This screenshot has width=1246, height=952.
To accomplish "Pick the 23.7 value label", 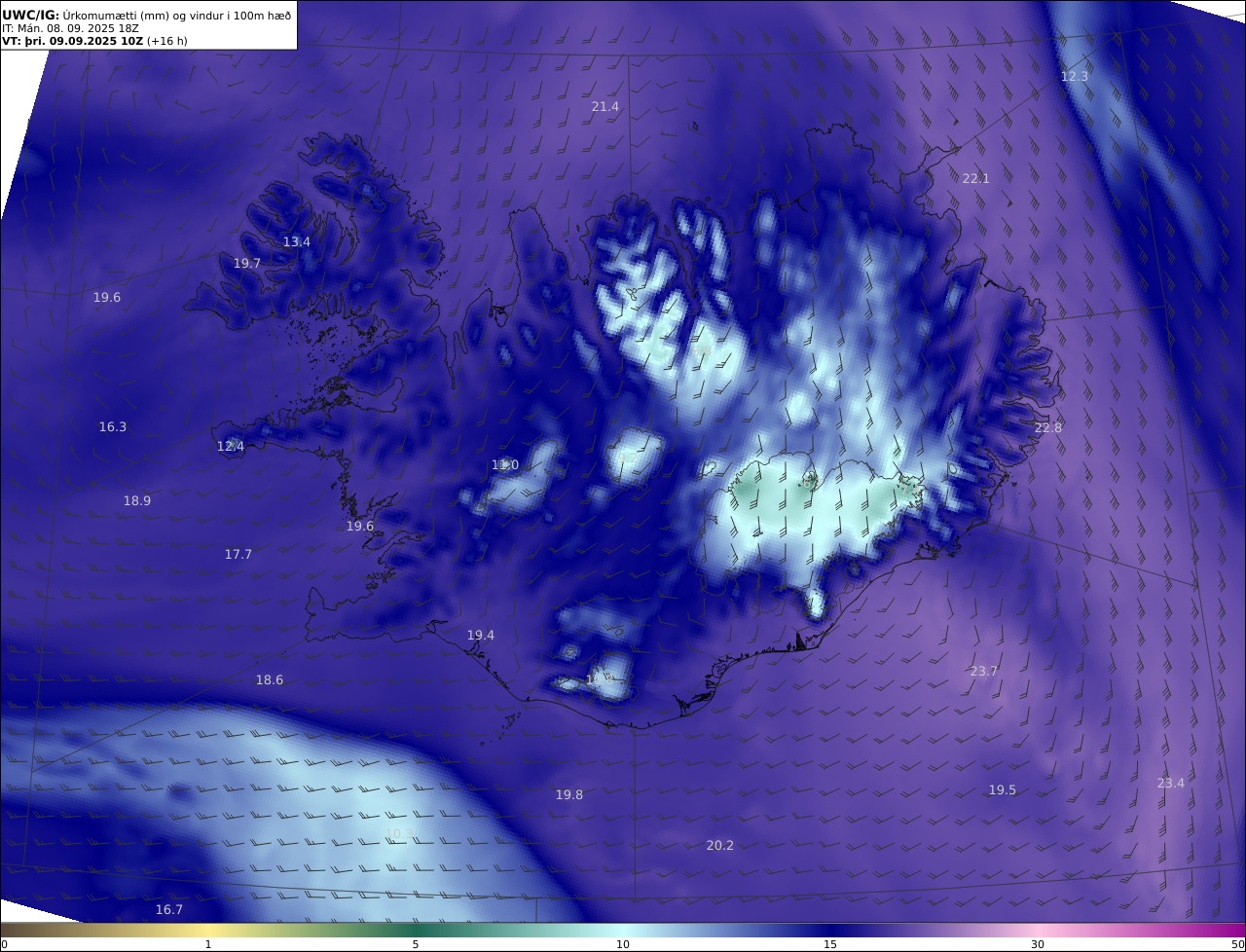I will 984,672.
